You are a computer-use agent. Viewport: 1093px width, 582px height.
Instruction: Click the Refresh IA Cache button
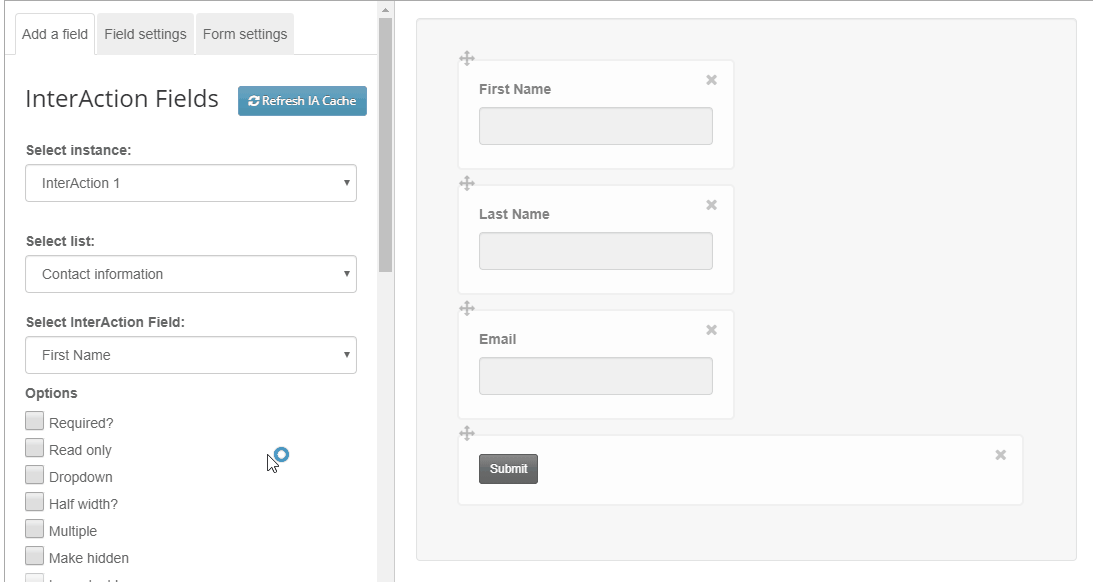303,101
